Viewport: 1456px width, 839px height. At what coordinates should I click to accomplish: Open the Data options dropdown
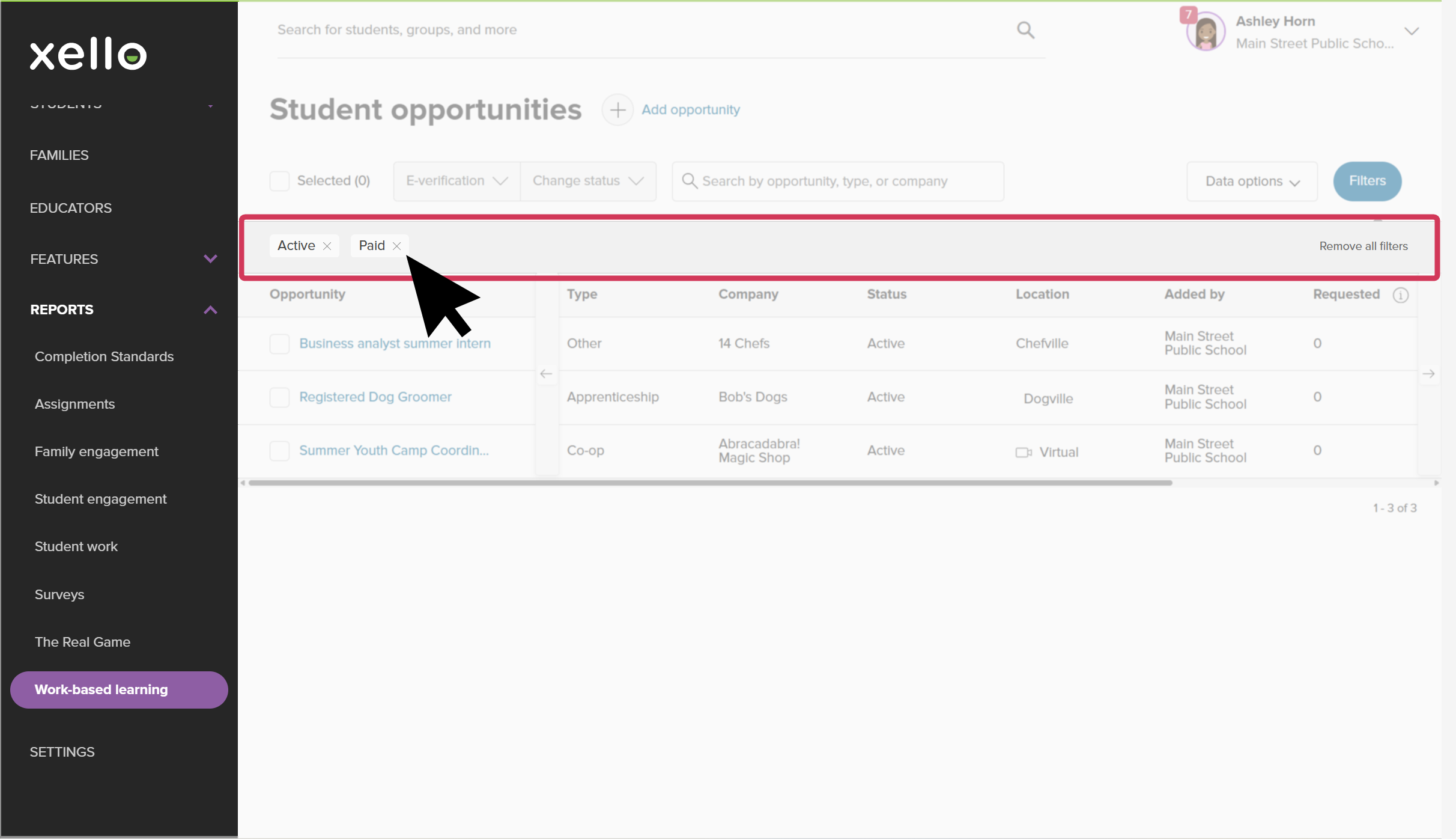tap(1252, 181)
